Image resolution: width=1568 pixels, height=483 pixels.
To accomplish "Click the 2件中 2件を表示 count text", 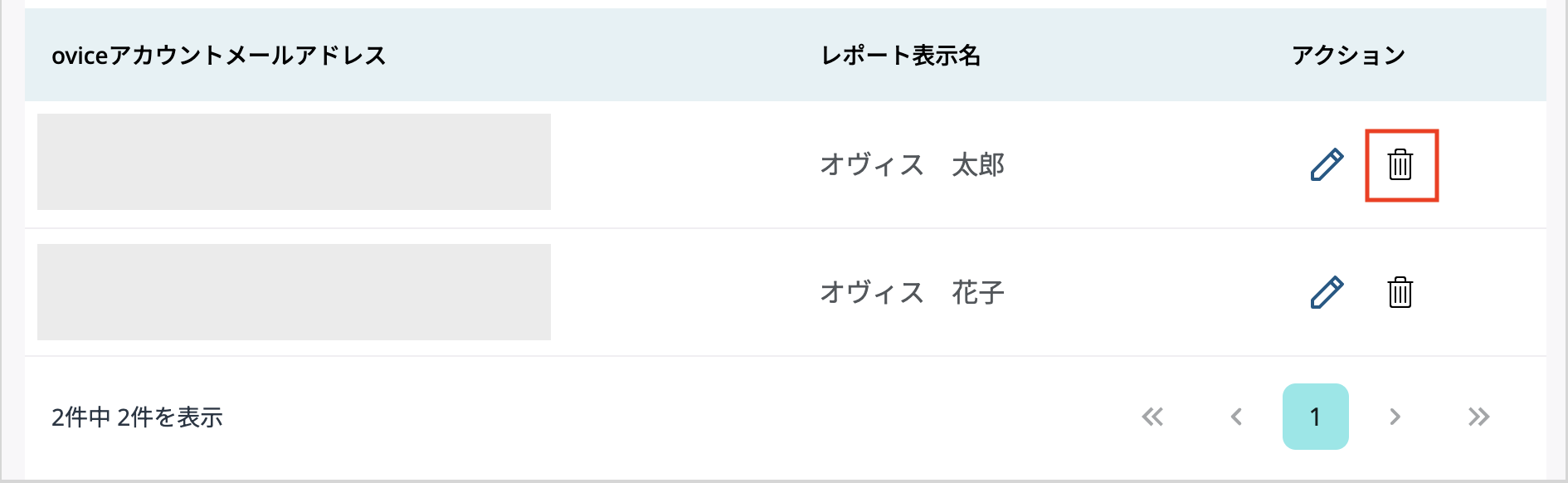I will [x=137, y=417].
